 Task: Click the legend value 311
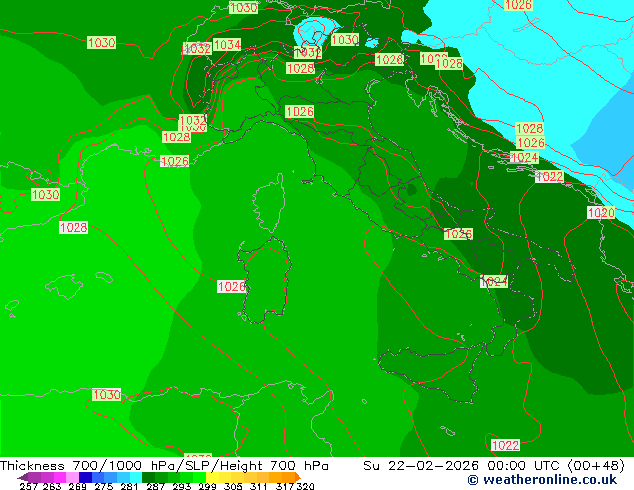pos(258,486)
